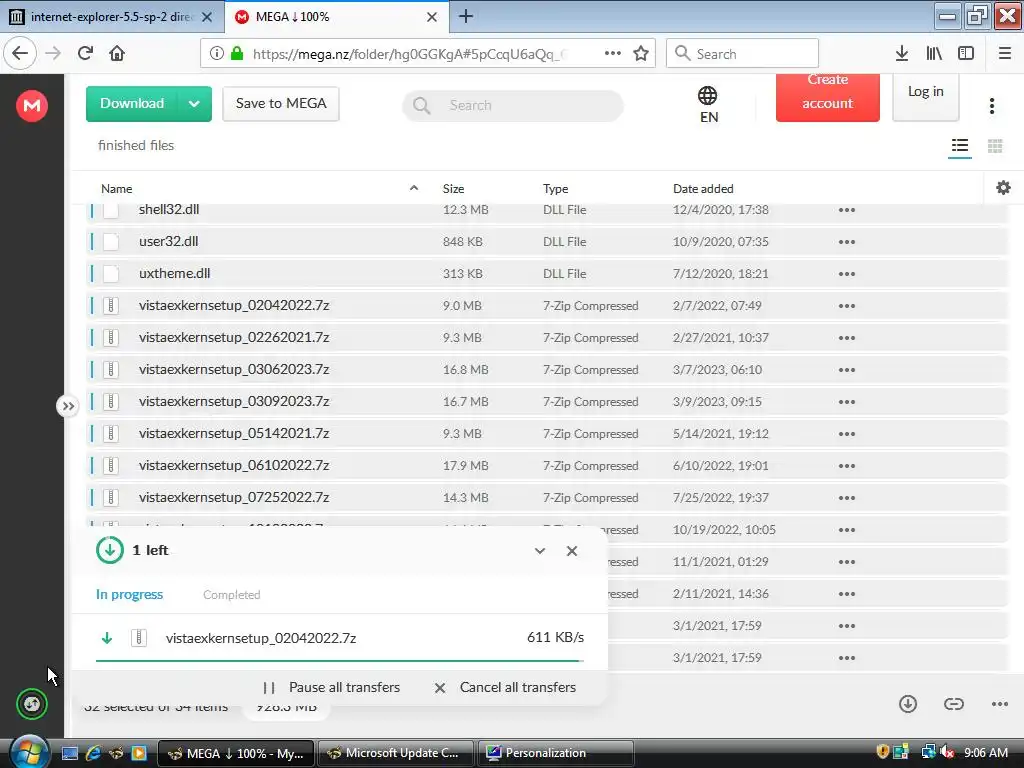Go back to previous page
This screenshot has width=1024, height=768.
(20, 53)
